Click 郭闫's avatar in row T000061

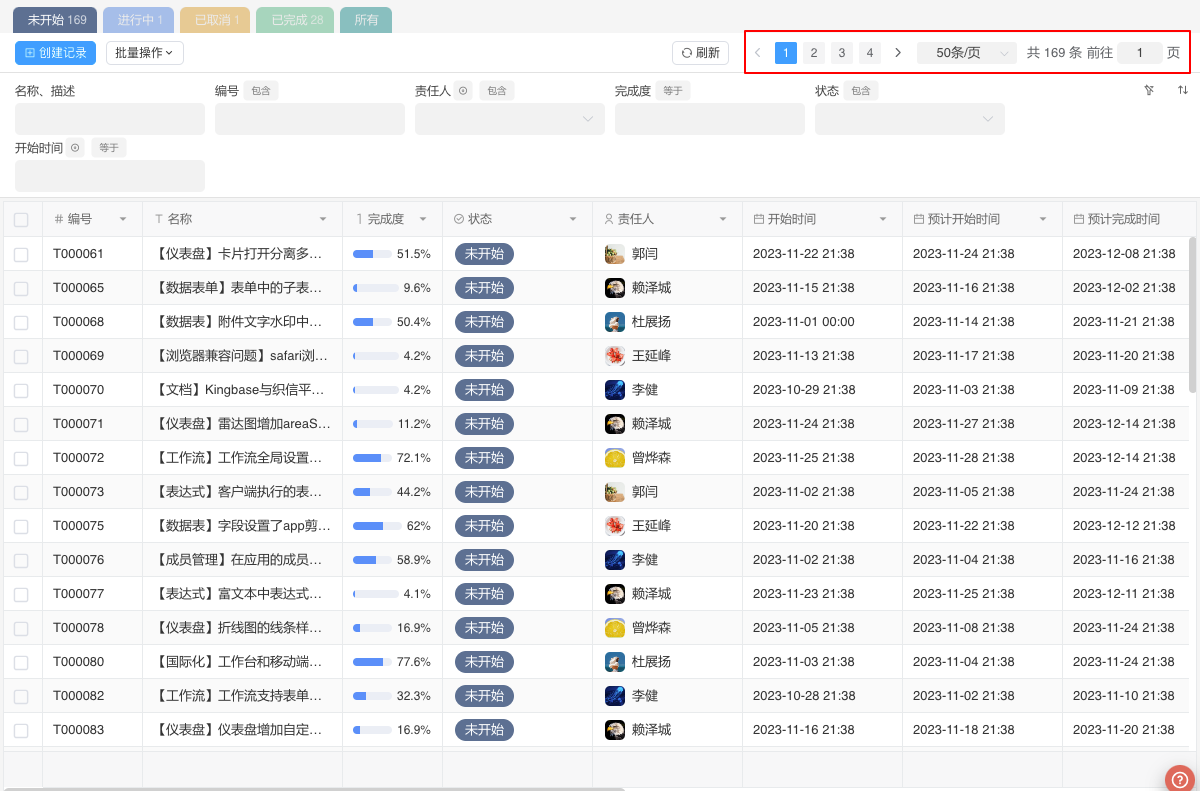coord(615,254)
